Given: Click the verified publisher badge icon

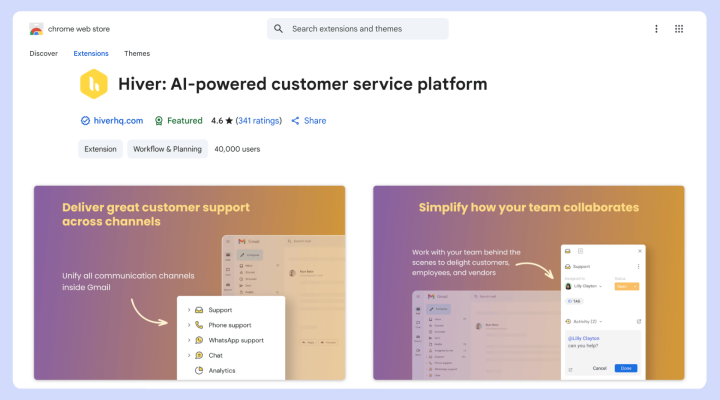Looking at the screenshot, I should tap(85, 121).
